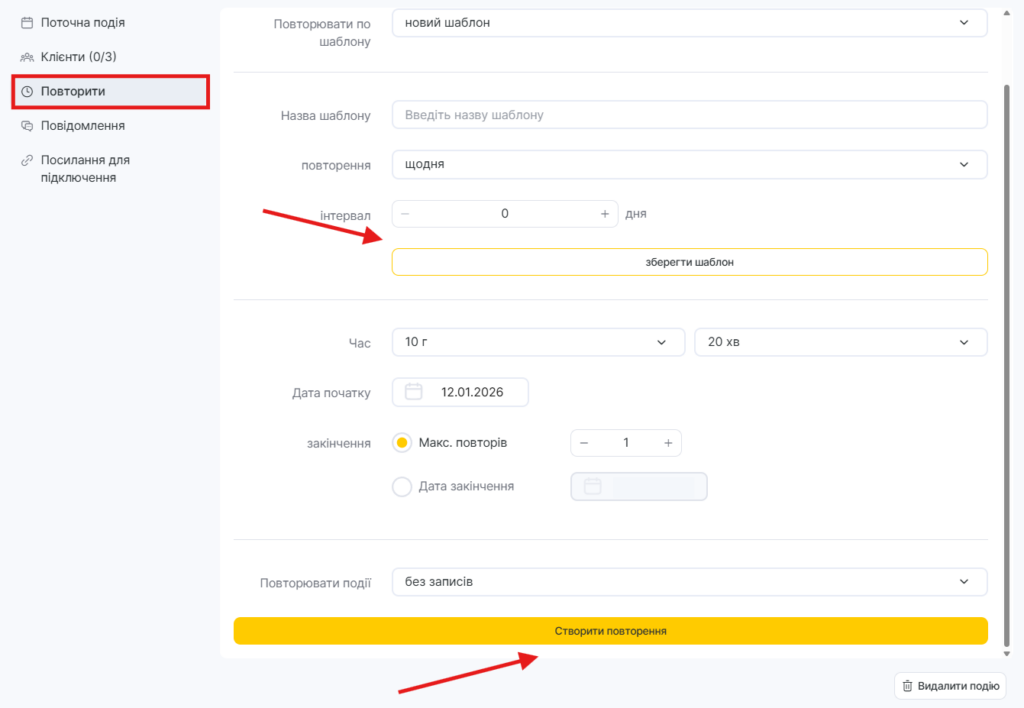
Task: Click the calendar icon in Дата початку field
Action: tap(414, 392)
